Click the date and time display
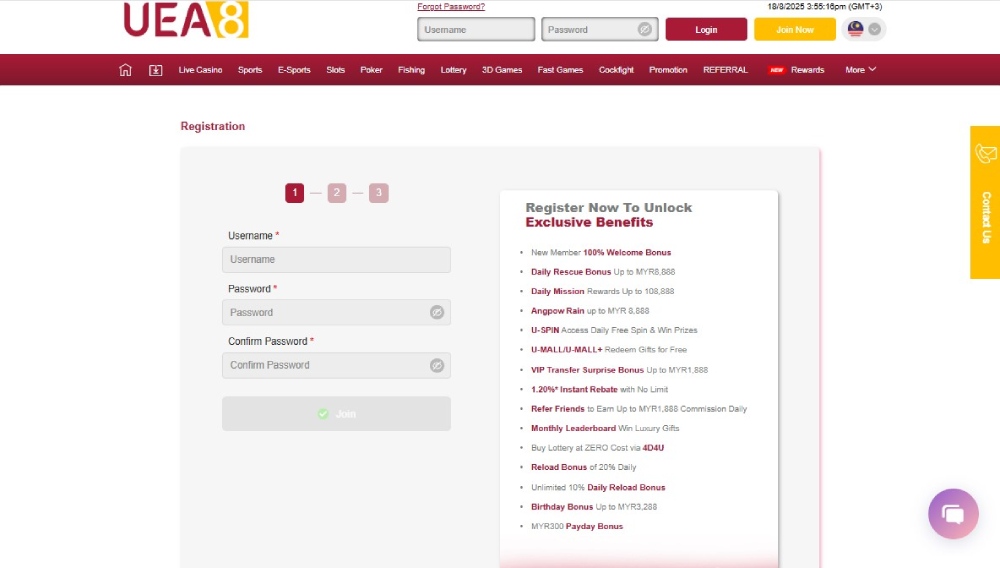Viewport: 1000px width, 568px height. [825, 6]
